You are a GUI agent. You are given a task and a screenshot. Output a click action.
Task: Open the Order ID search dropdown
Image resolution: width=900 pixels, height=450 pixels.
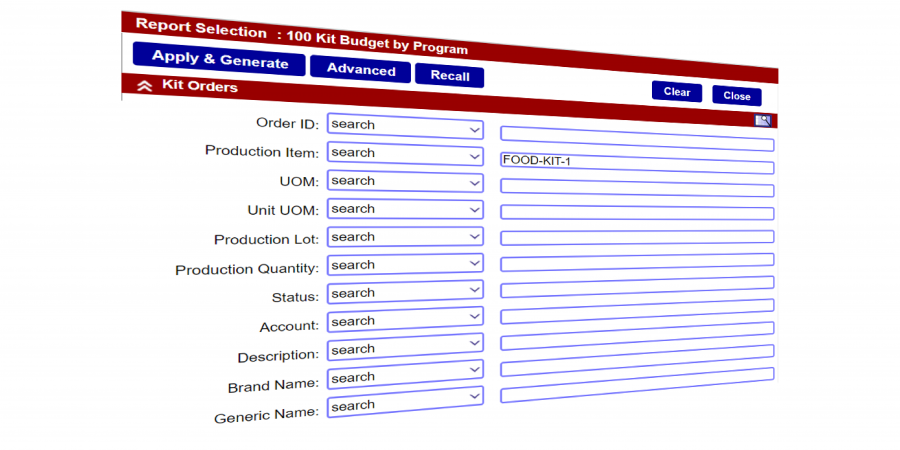pos(405,126)
